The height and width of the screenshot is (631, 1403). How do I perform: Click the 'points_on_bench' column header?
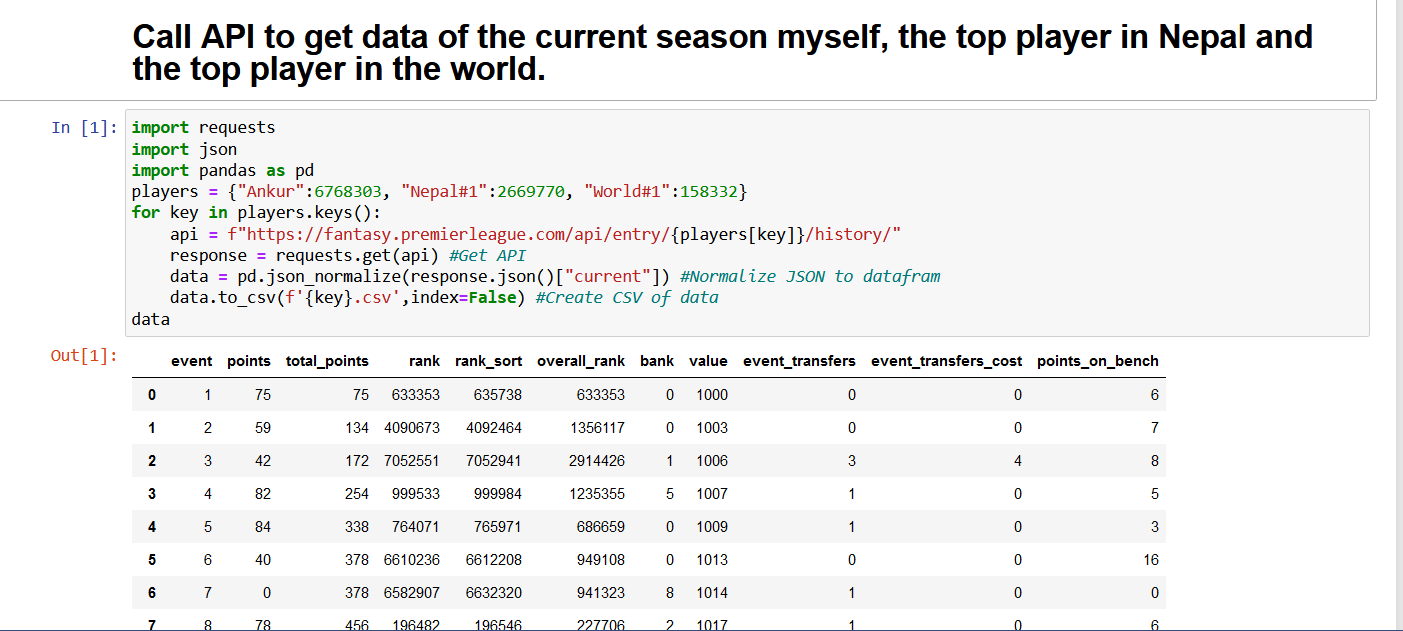[1098, 361]
